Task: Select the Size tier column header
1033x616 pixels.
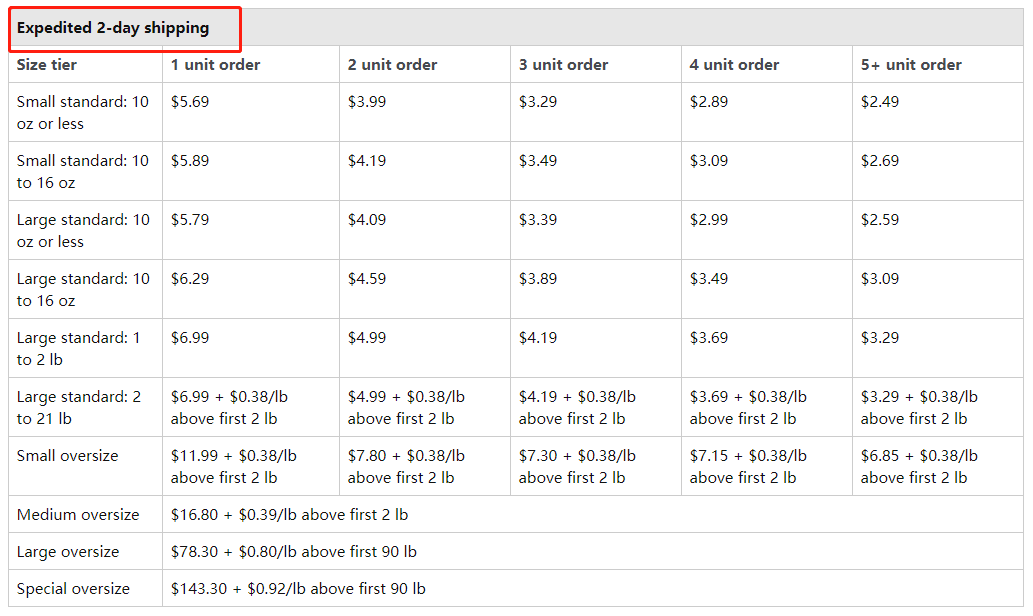Action: (x=47, y=65)
